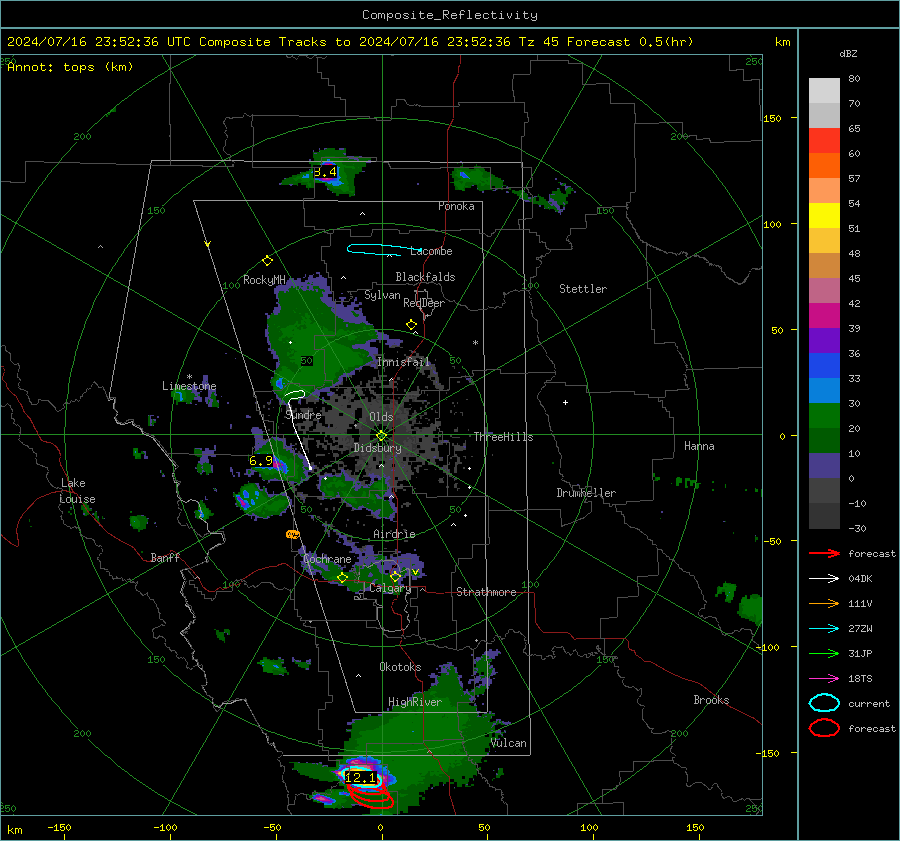Click the 12.1 km storm top label
This screenshot has height=841, width=900.
[360, 778]
